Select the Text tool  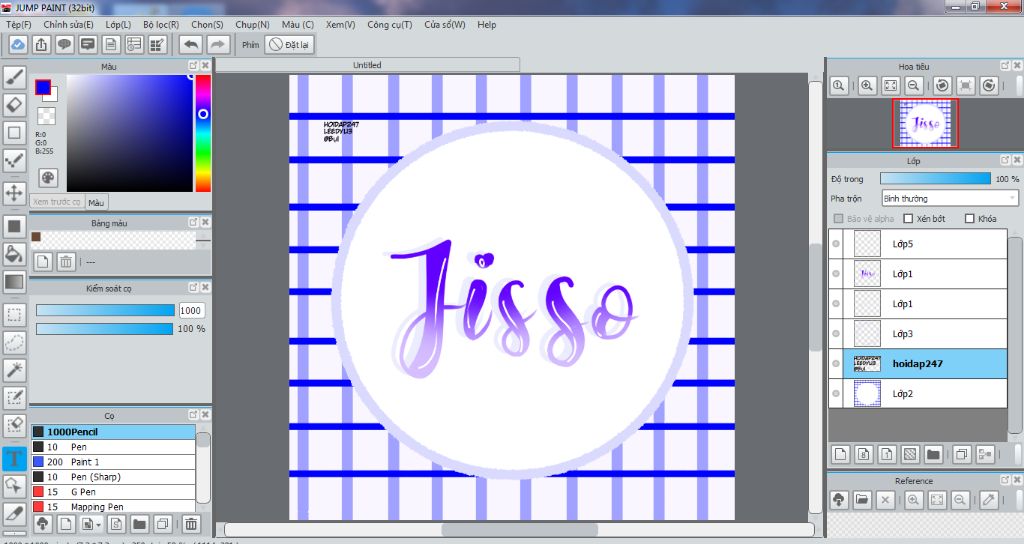[x=14, y=458]
